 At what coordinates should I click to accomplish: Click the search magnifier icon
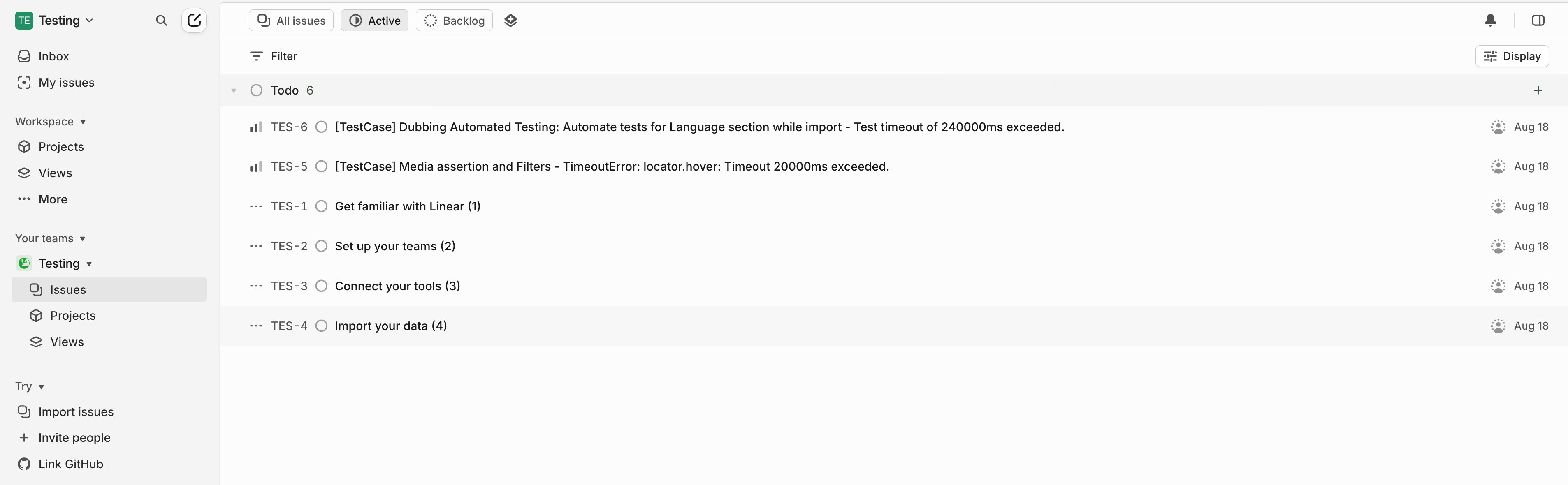(161, 21)
